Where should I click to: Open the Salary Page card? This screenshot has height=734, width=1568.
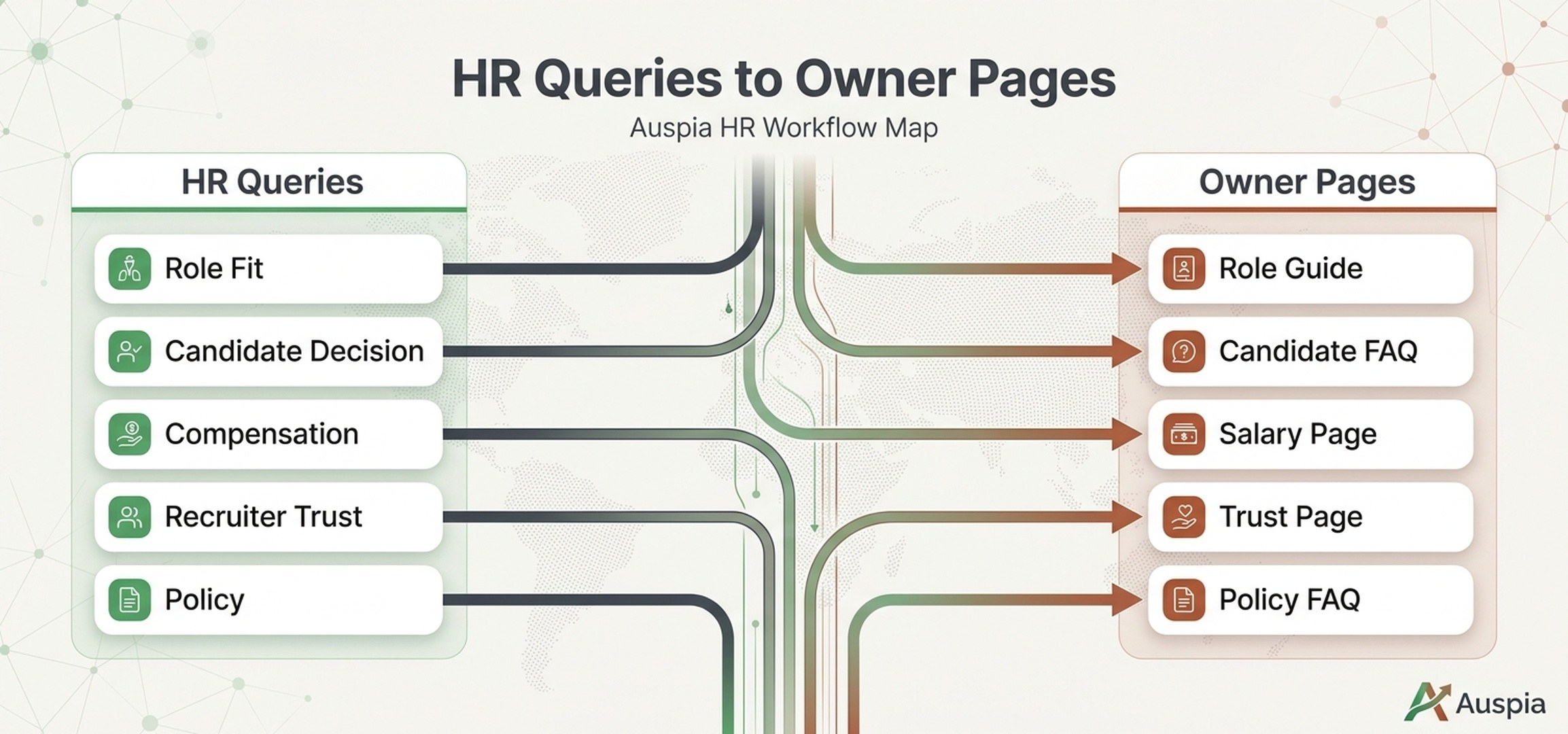(x=1310, y=434)
